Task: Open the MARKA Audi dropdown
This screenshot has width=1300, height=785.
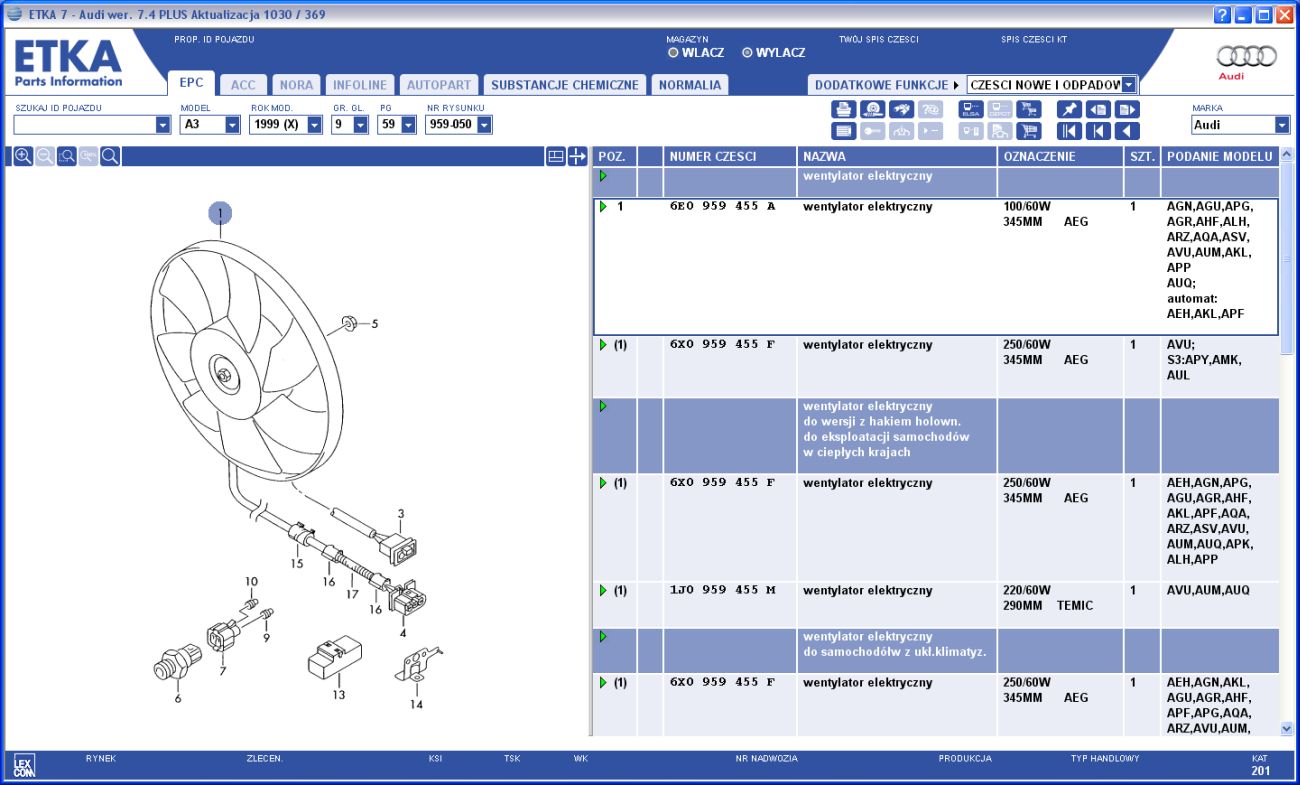Action: (1282, 125)
